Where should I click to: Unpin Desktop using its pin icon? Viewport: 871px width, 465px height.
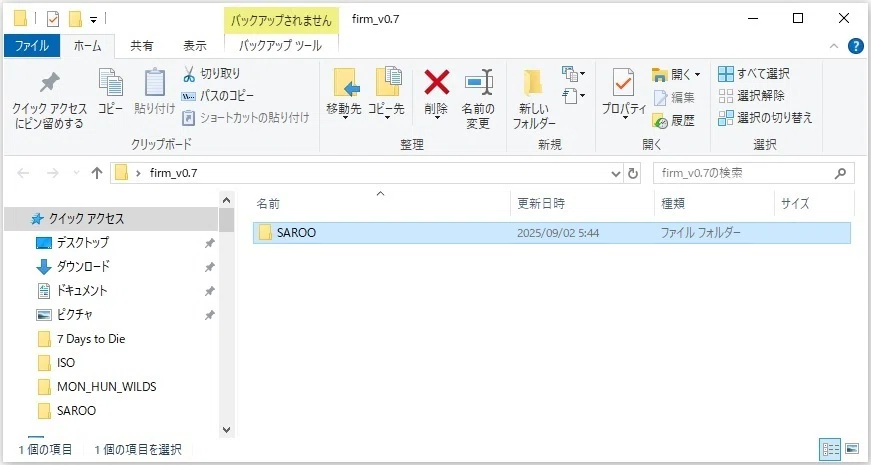[x=209, y=243]
